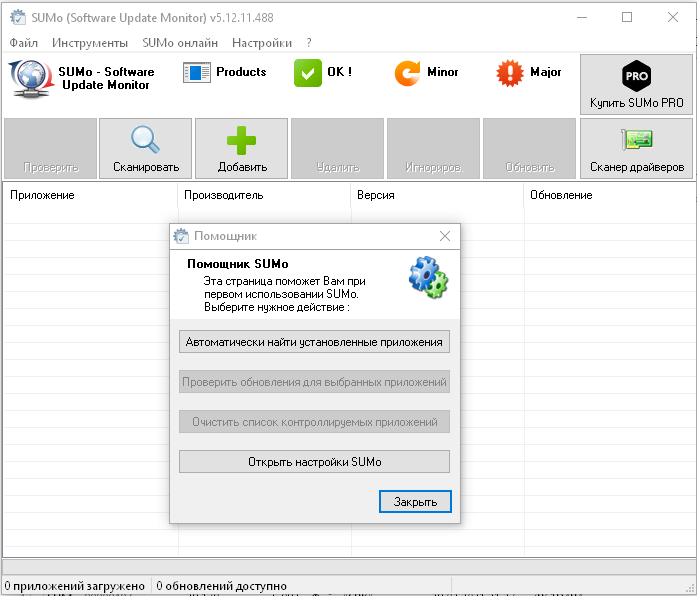Click the 'Помощник SUMo' heading text

point(238,264)
